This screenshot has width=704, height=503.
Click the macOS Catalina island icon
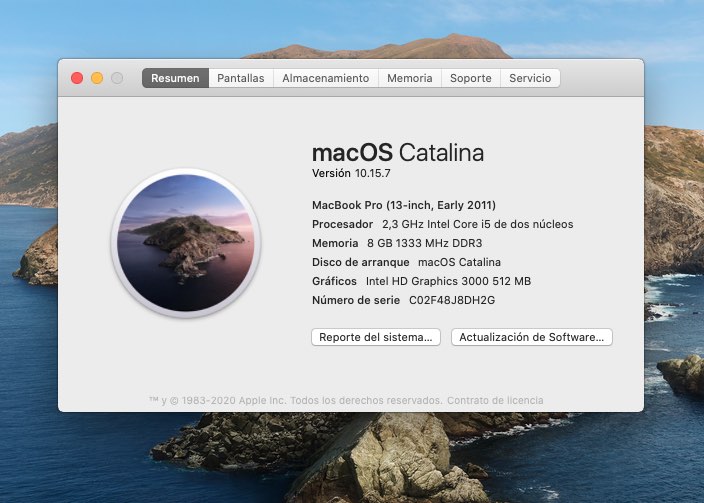[x=186, y=243]
